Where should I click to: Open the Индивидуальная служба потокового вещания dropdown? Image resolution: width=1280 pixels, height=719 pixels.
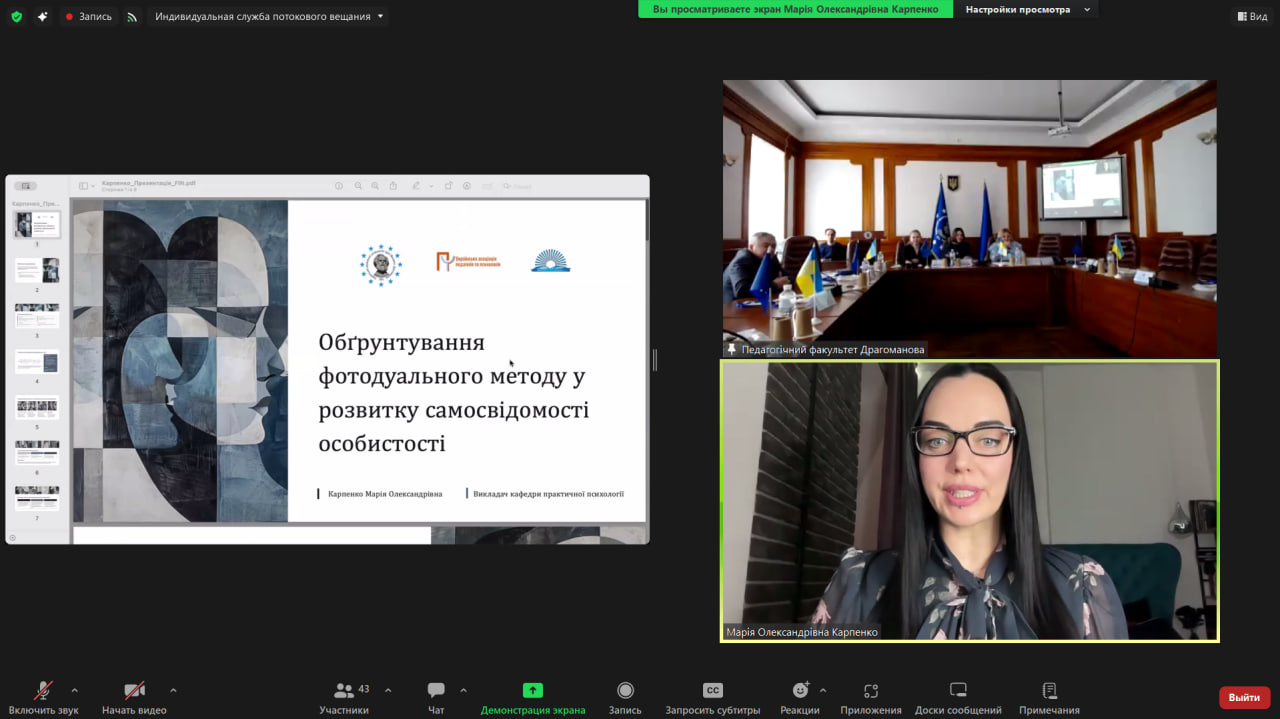[x=265, y=16]
